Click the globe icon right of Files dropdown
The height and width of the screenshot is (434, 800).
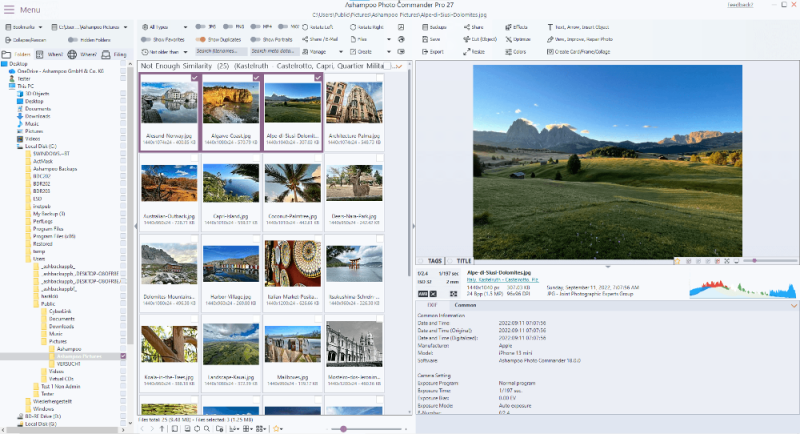[401, 39]
